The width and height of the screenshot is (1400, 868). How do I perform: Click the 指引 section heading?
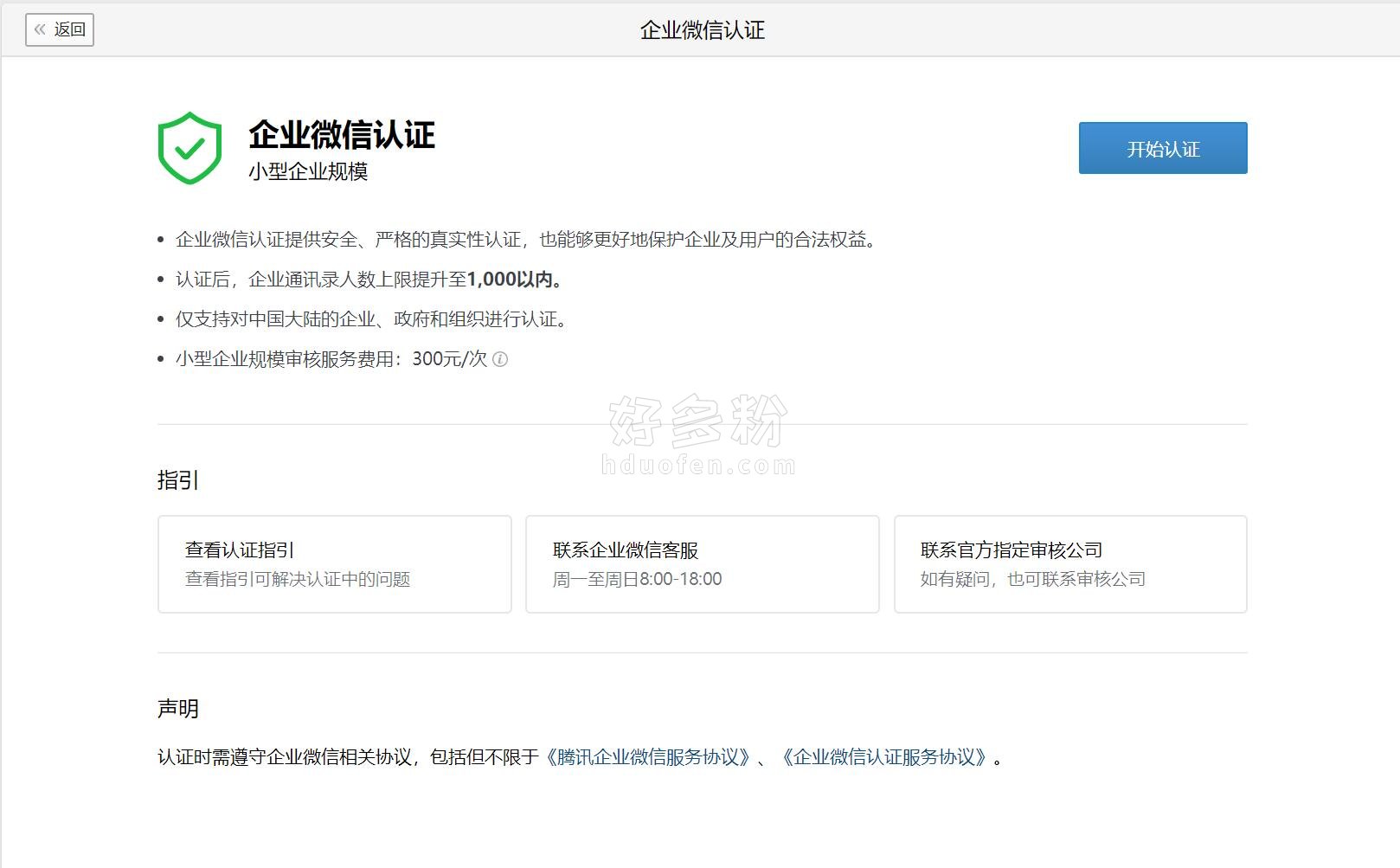point(178,480)
